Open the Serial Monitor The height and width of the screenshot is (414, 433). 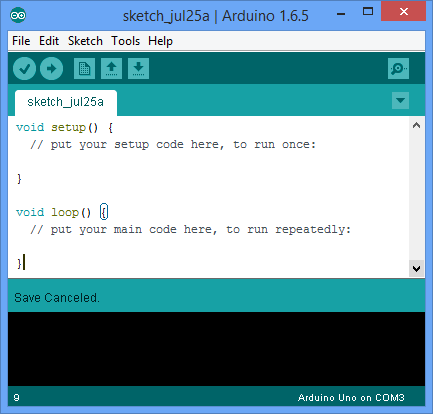(398, 69)
